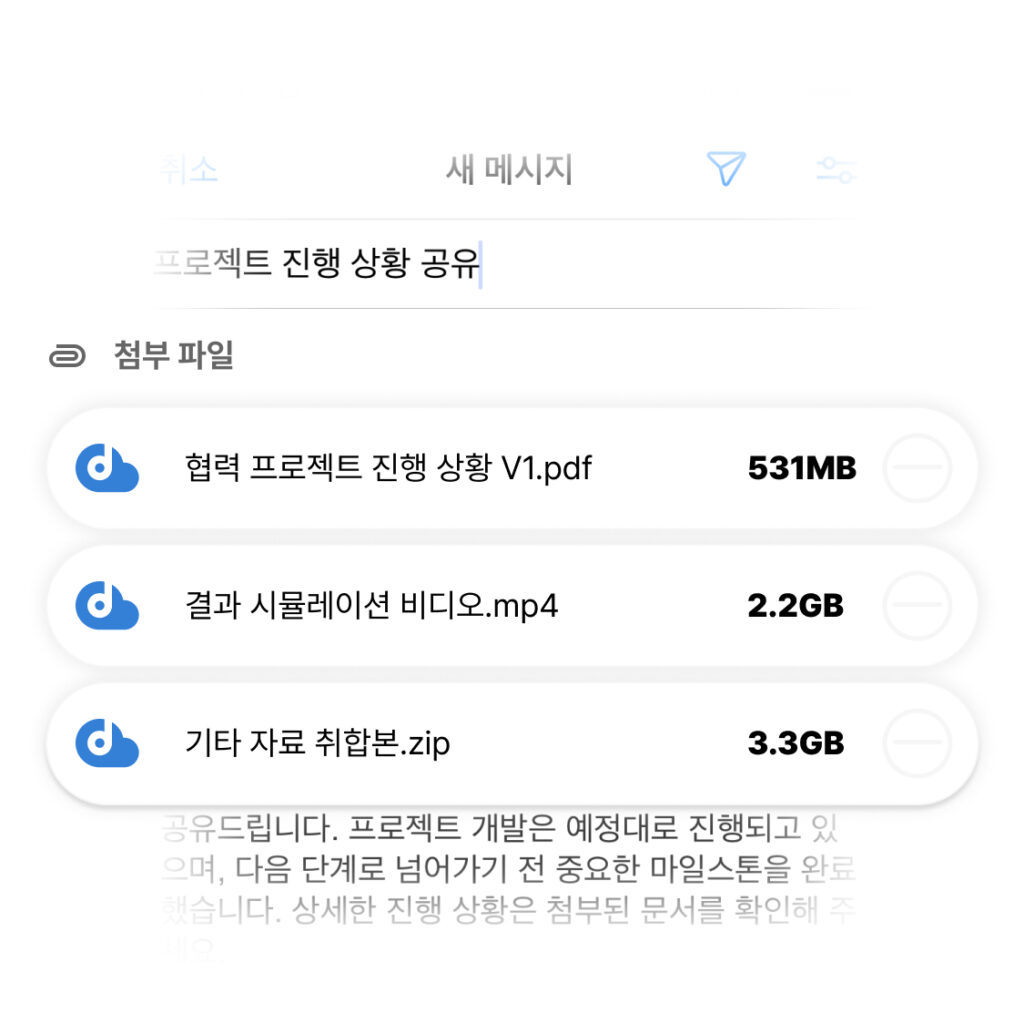Send the message with paper plane icon
Image resolution: width=1024 pixels, height=1024 pixels.
[x=726, y=168]
